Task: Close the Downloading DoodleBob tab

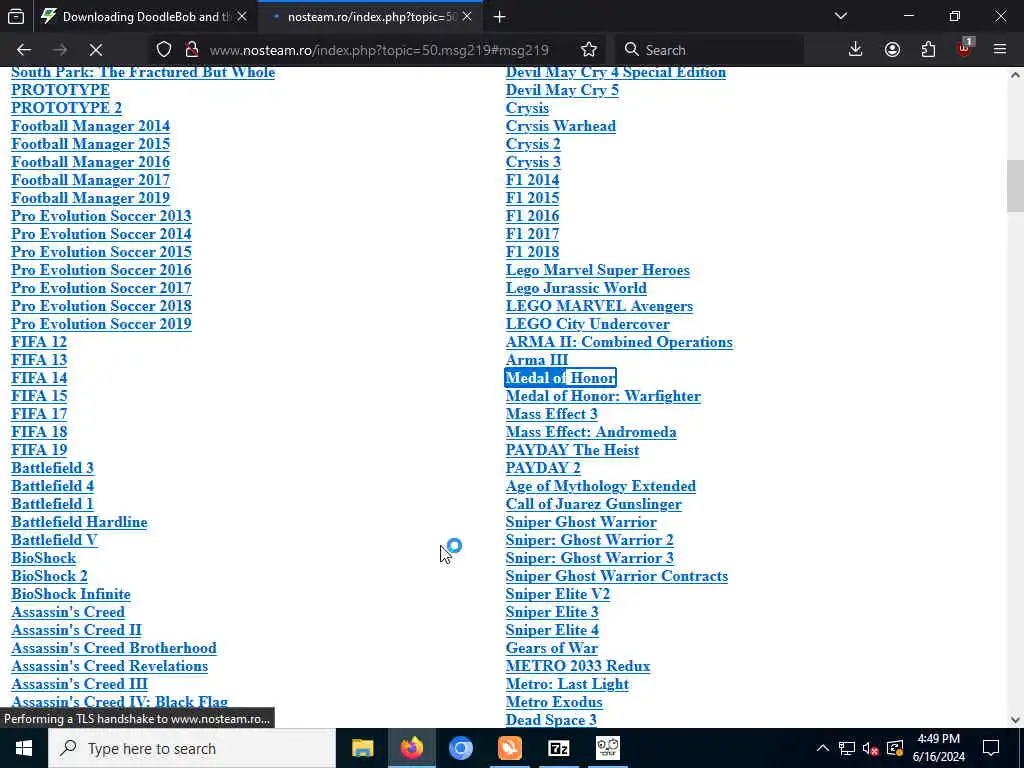Action: click(242, 17)
